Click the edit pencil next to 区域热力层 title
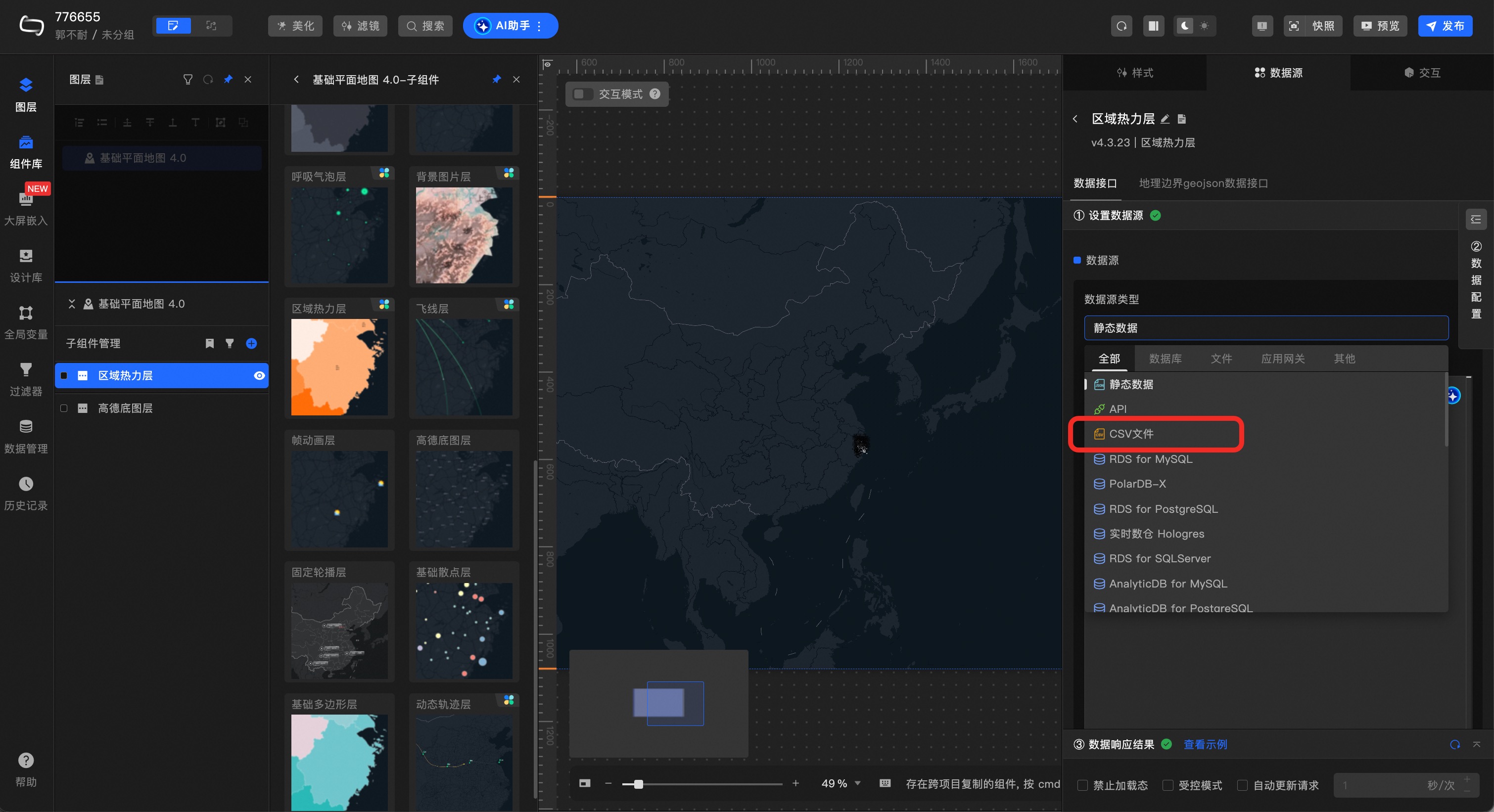This screenshot has width=1494, height=812. pos(1165,119)
